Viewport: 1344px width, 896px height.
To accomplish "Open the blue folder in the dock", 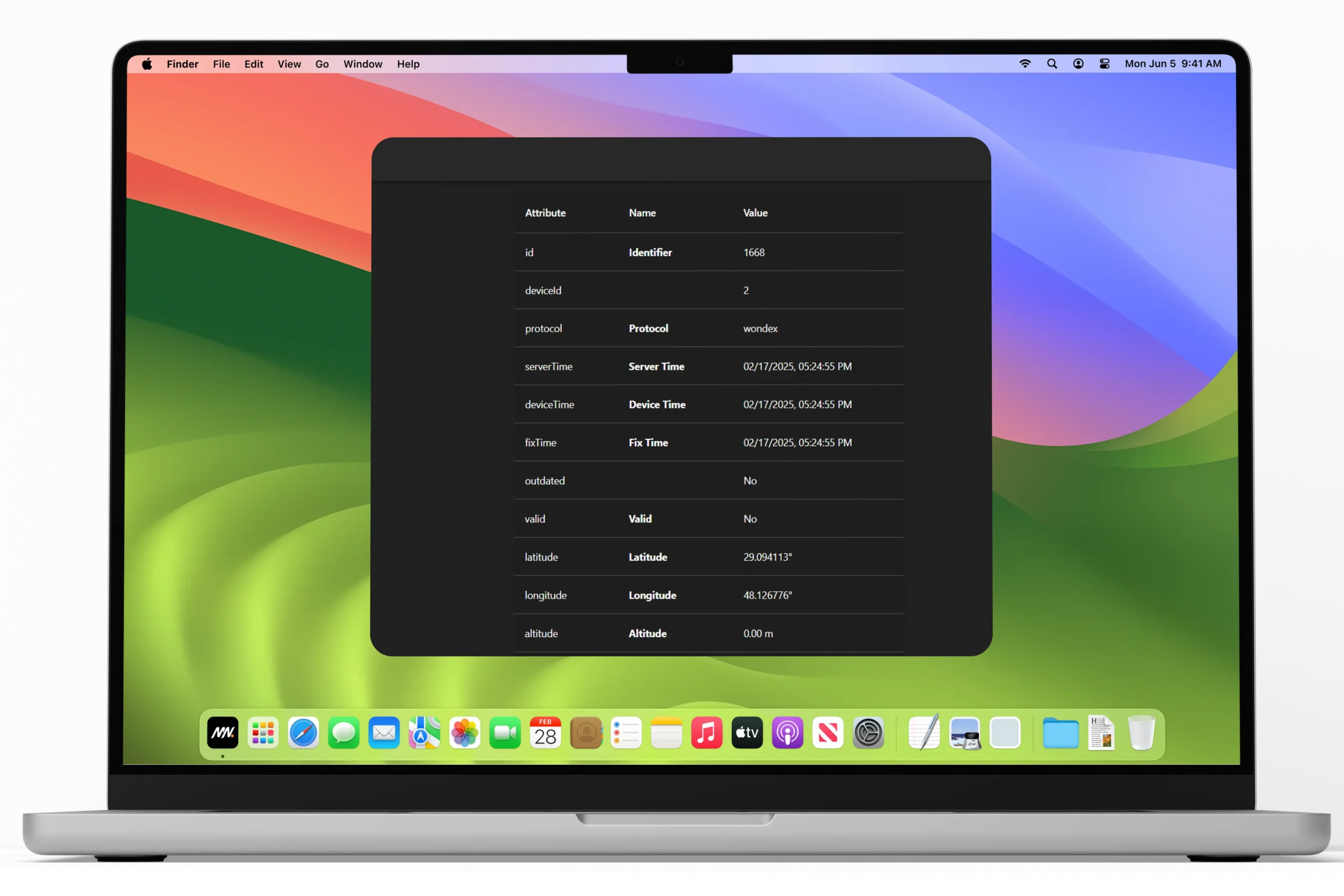I will click(x=1060, y=732).
